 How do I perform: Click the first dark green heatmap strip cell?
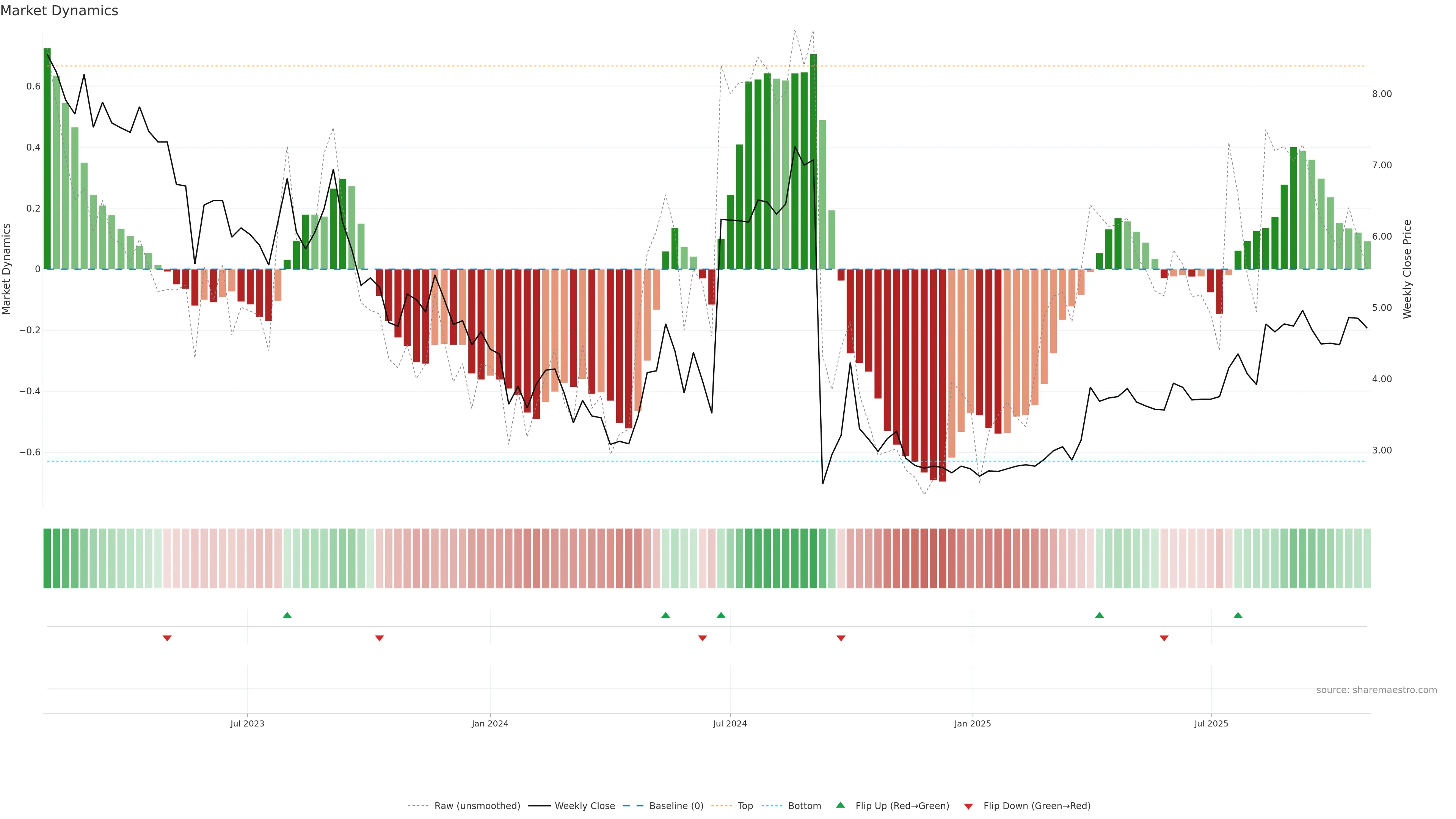47,559
